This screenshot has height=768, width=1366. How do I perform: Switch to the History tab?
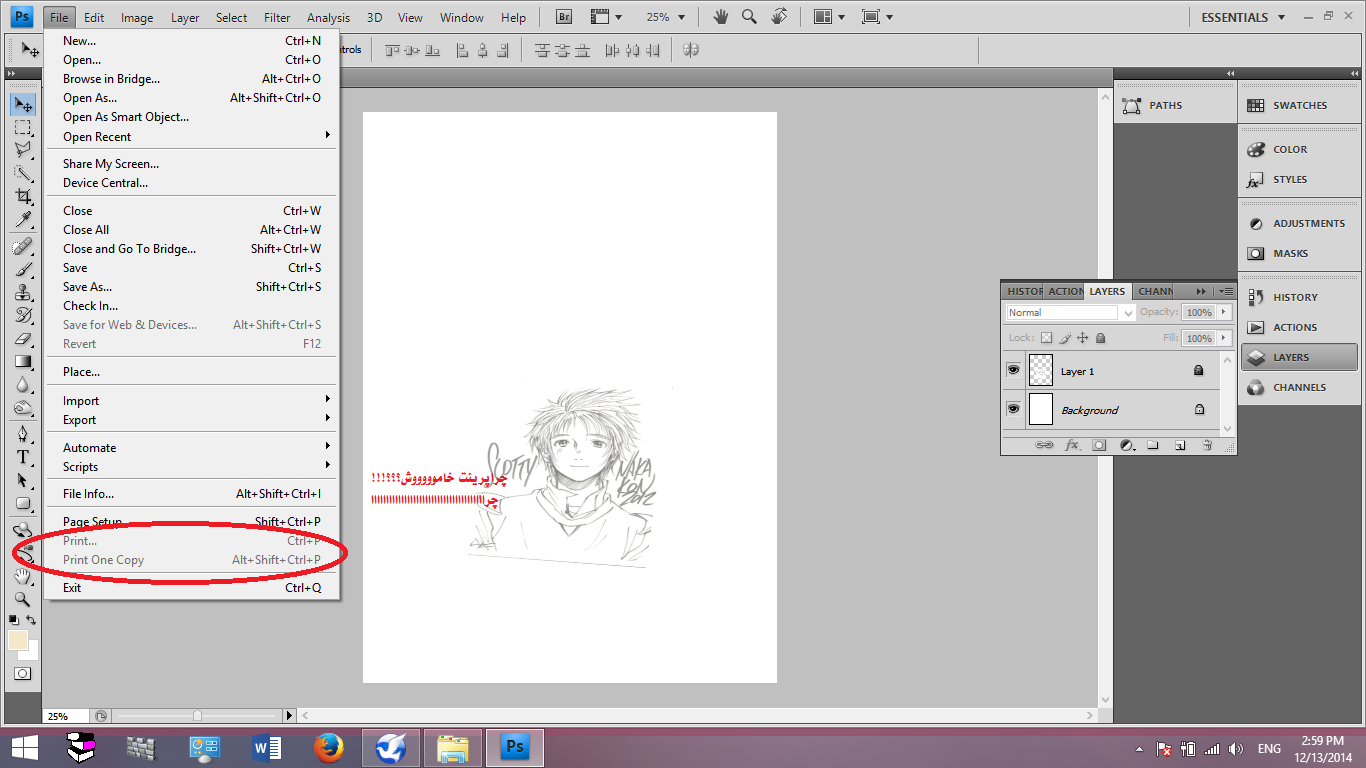click(x=1024, y=291)
